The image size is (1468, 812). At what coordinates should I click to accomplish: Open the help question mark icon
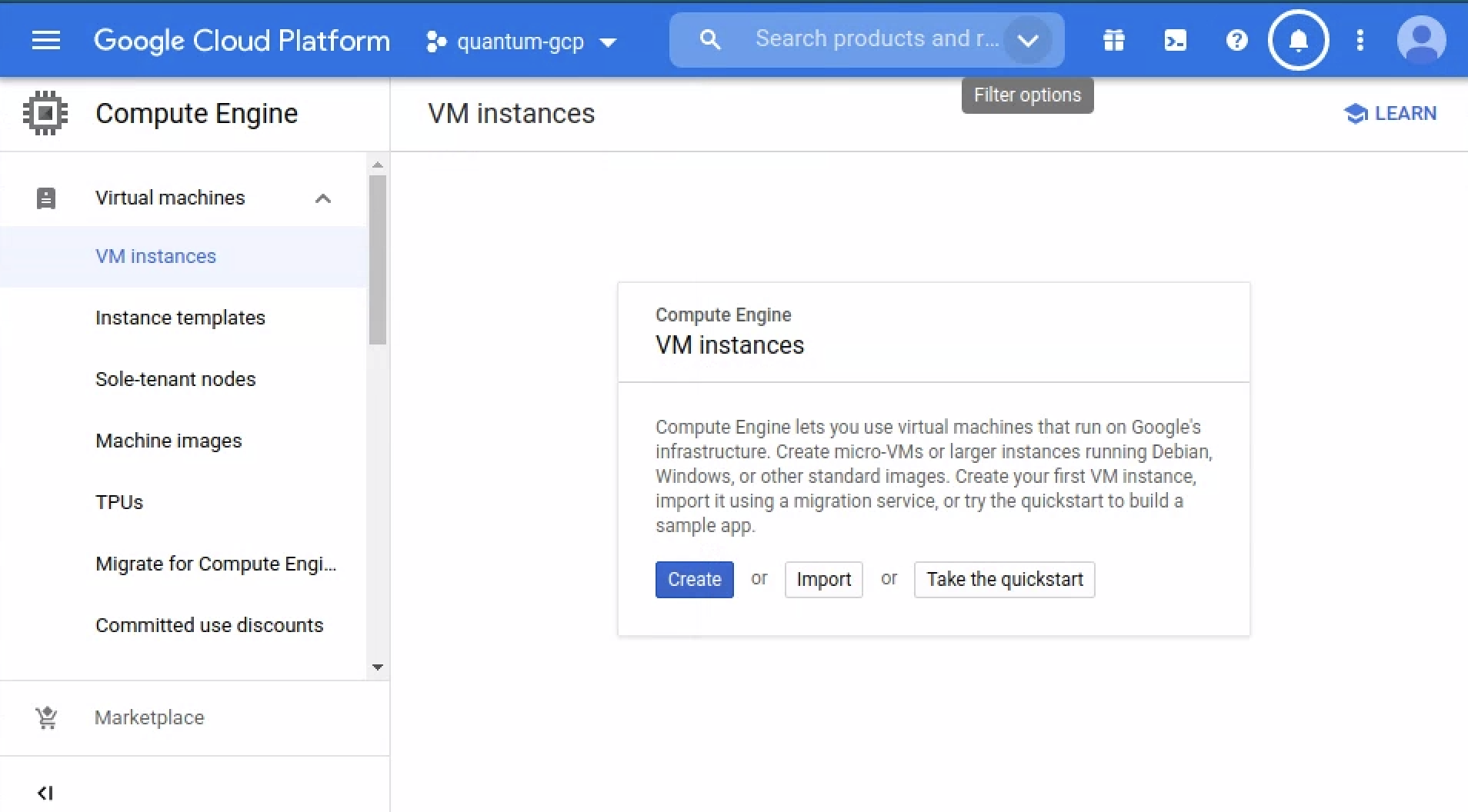tap(1236, 40)
